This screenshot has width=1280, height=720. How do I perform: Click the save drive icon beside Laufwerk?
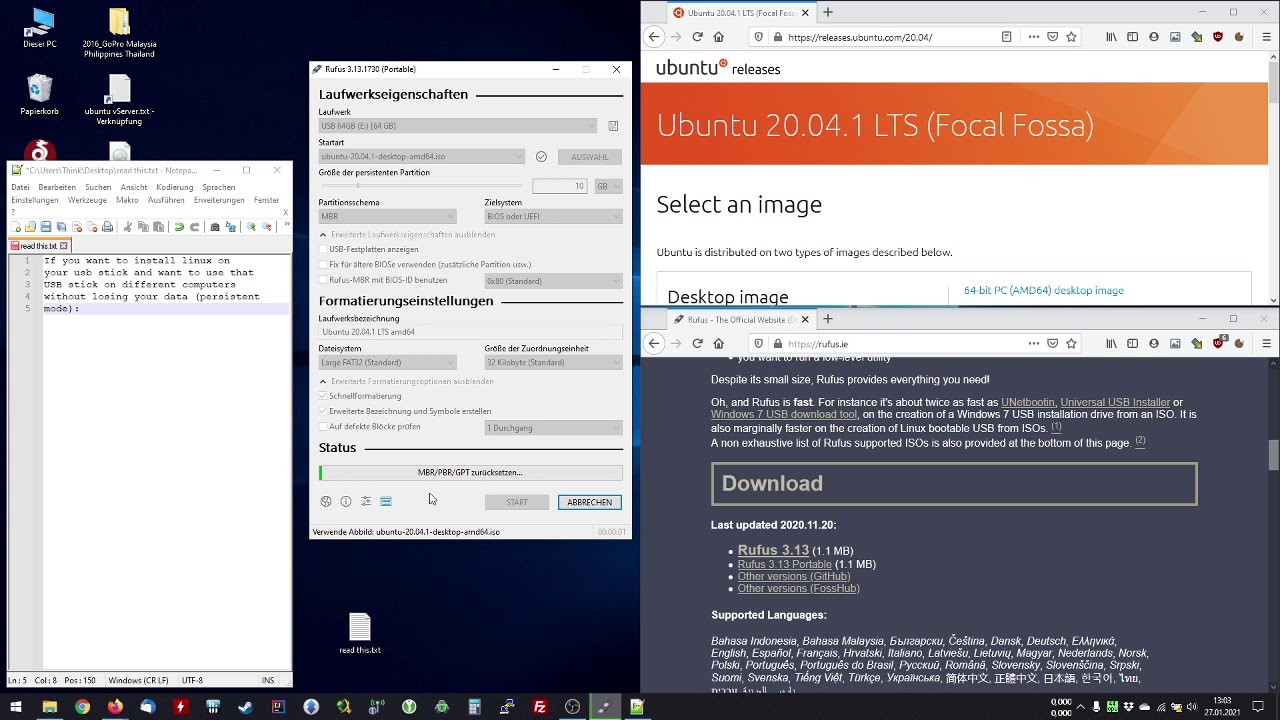(613, 126)
